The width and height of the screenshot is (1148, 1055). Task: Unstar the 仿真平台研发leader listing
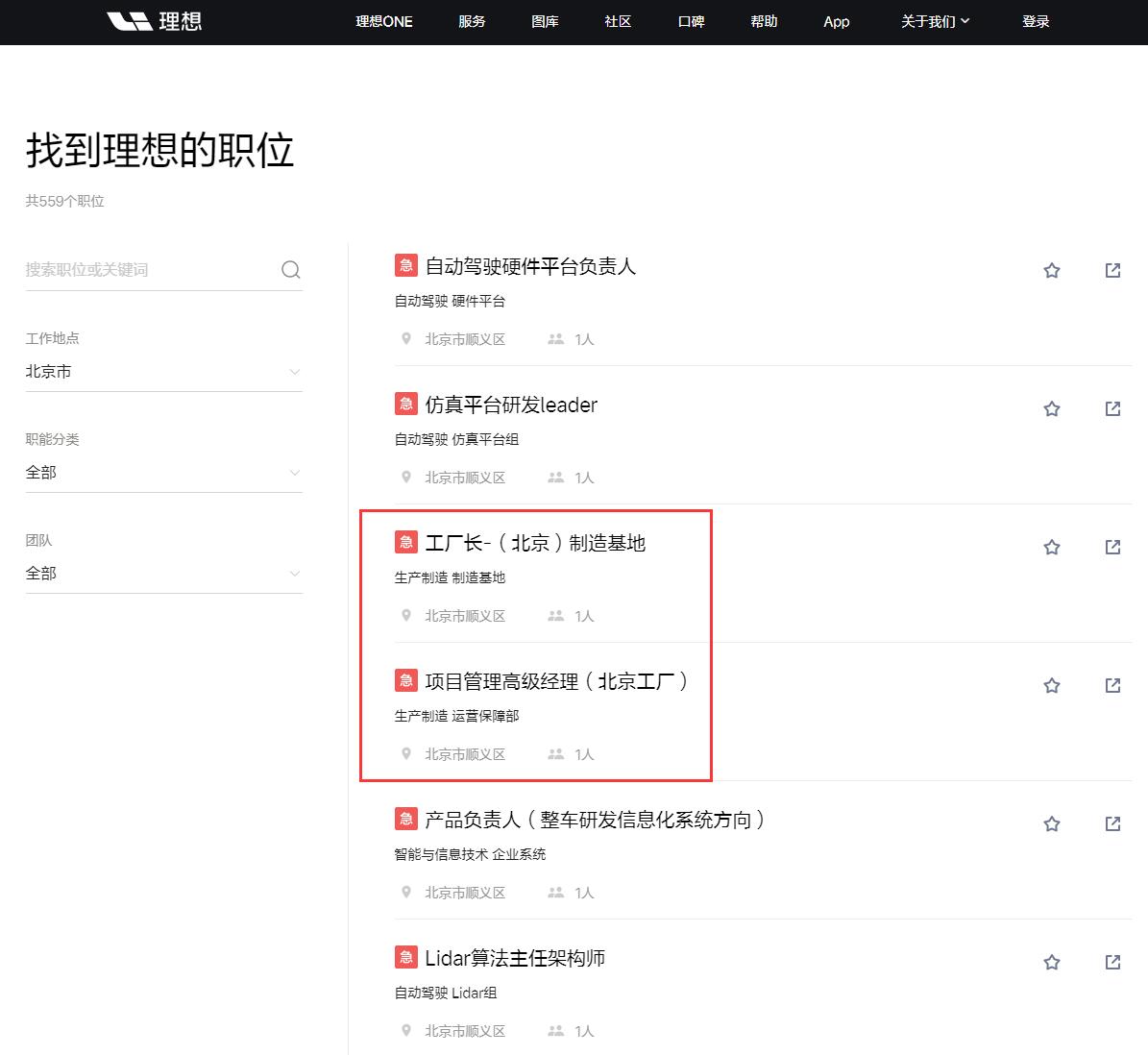point(1051,408)
